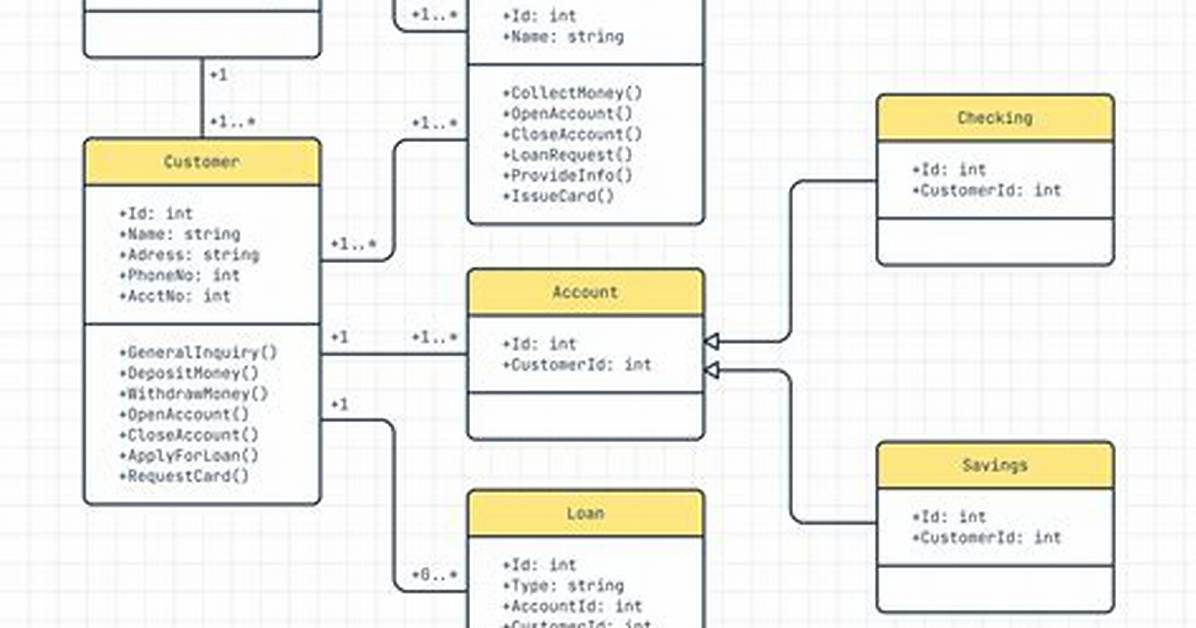Click '+Id: int' in the Account class
1196x628 pixels.
coord(539,344)
